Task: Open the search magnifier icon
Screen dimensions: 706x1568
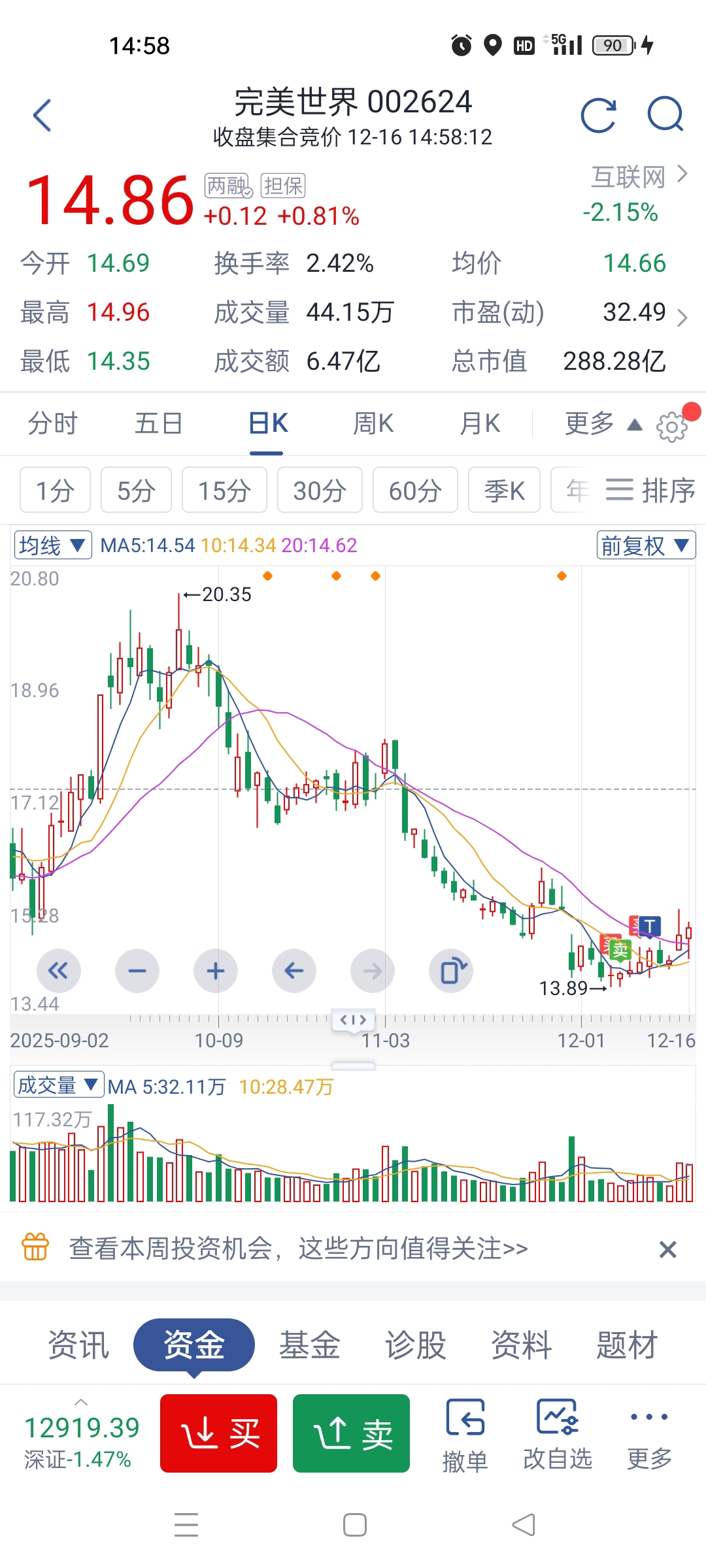Action: [665, 116]
